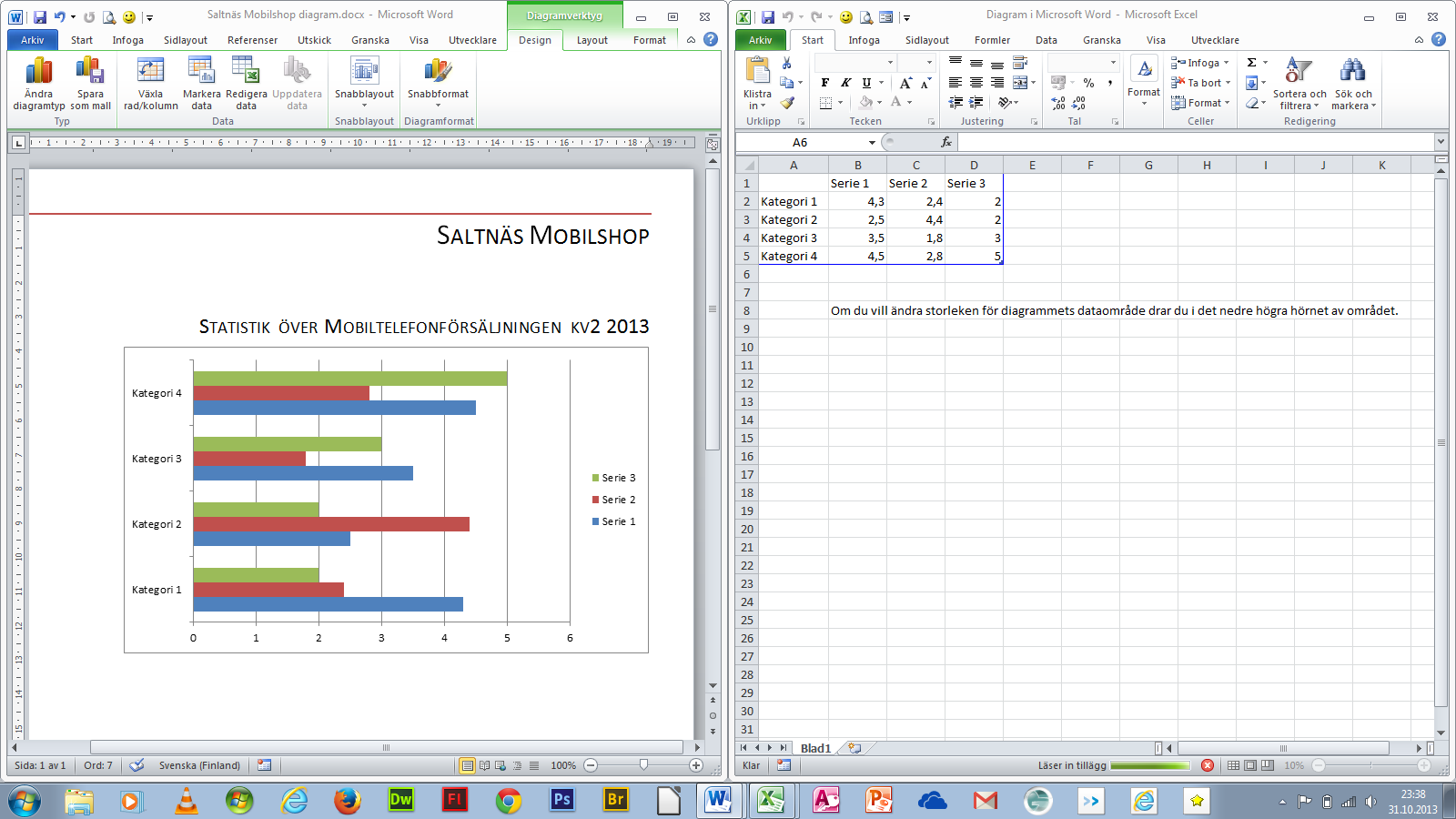Decrease decimal places in Excel
The height and width of the screenshot is (819, 1456).
[x=1078, y=103]
